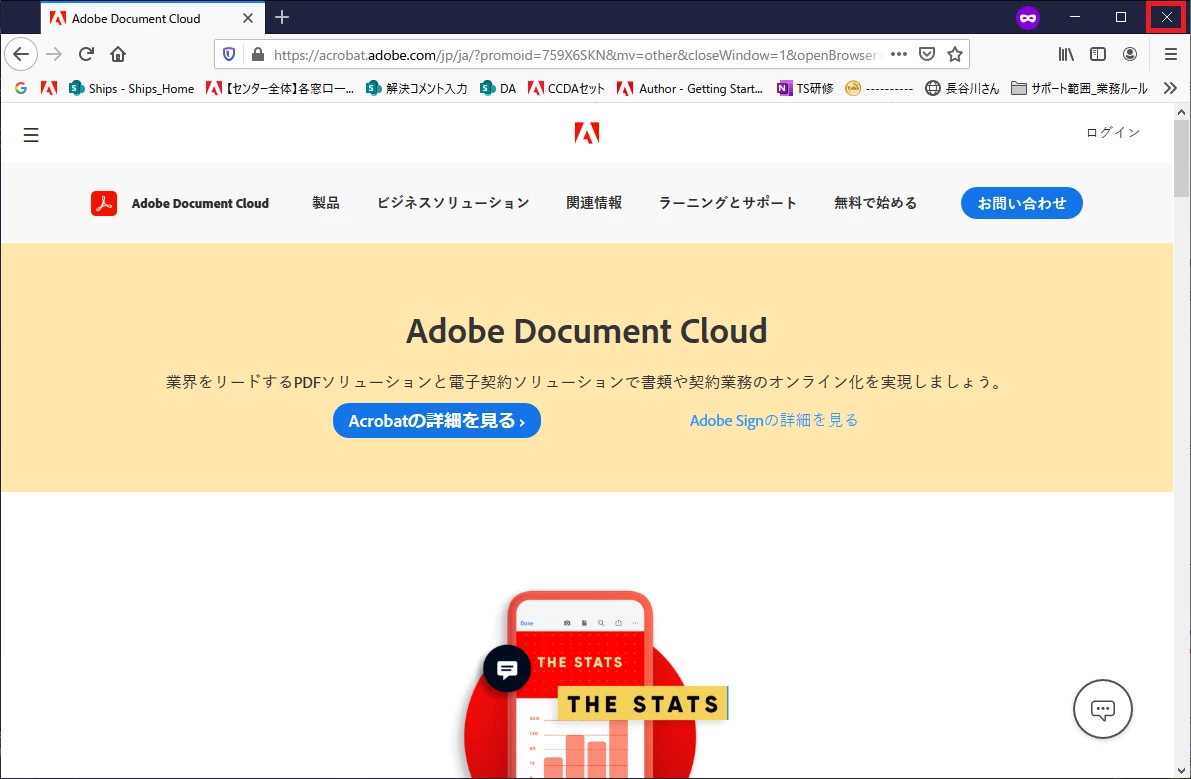Click Acrobatの詳細を見る button
The image size is (1191, 779).
[x=437, y=421]
